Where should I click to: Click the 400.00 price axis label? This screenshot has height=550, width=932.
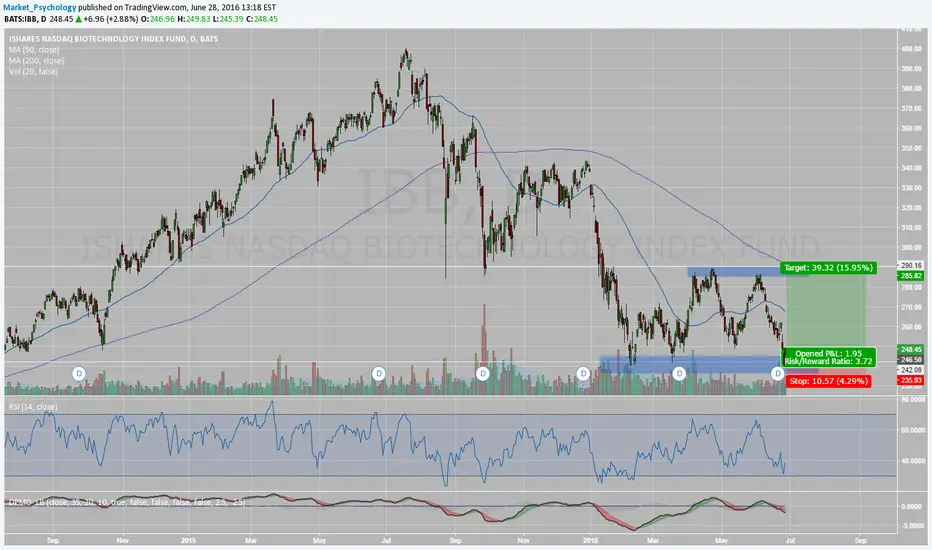point(911,49)
